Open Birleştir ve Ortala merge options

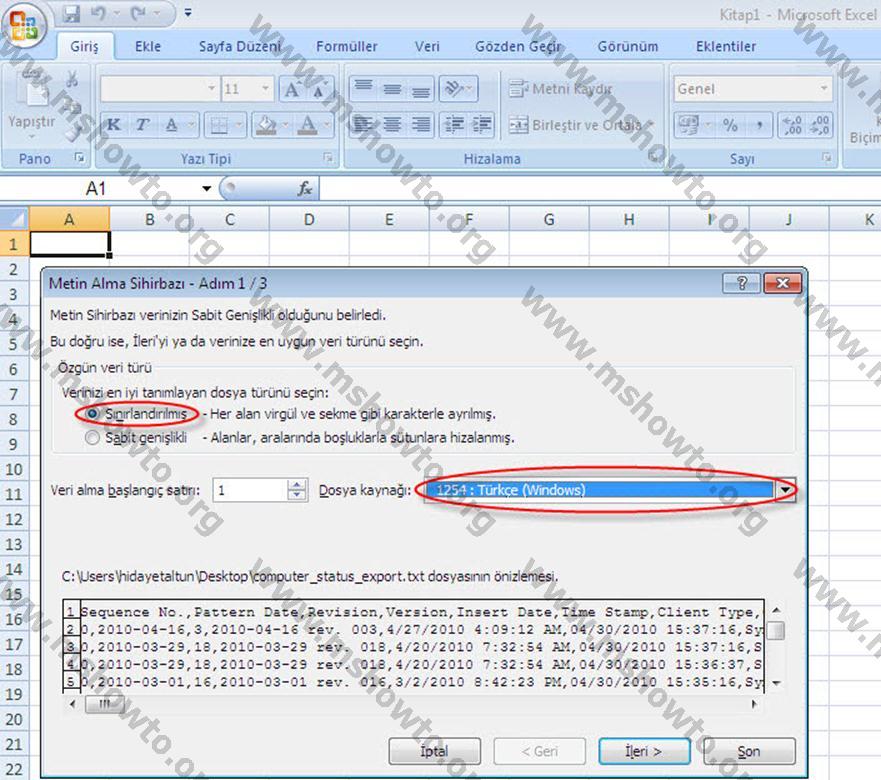pos(651,125)
